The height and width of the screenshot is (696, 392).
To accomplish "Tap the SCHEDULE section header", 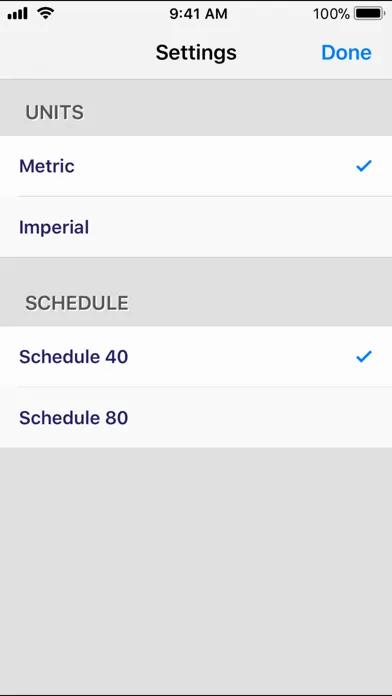I will [77, 303].
